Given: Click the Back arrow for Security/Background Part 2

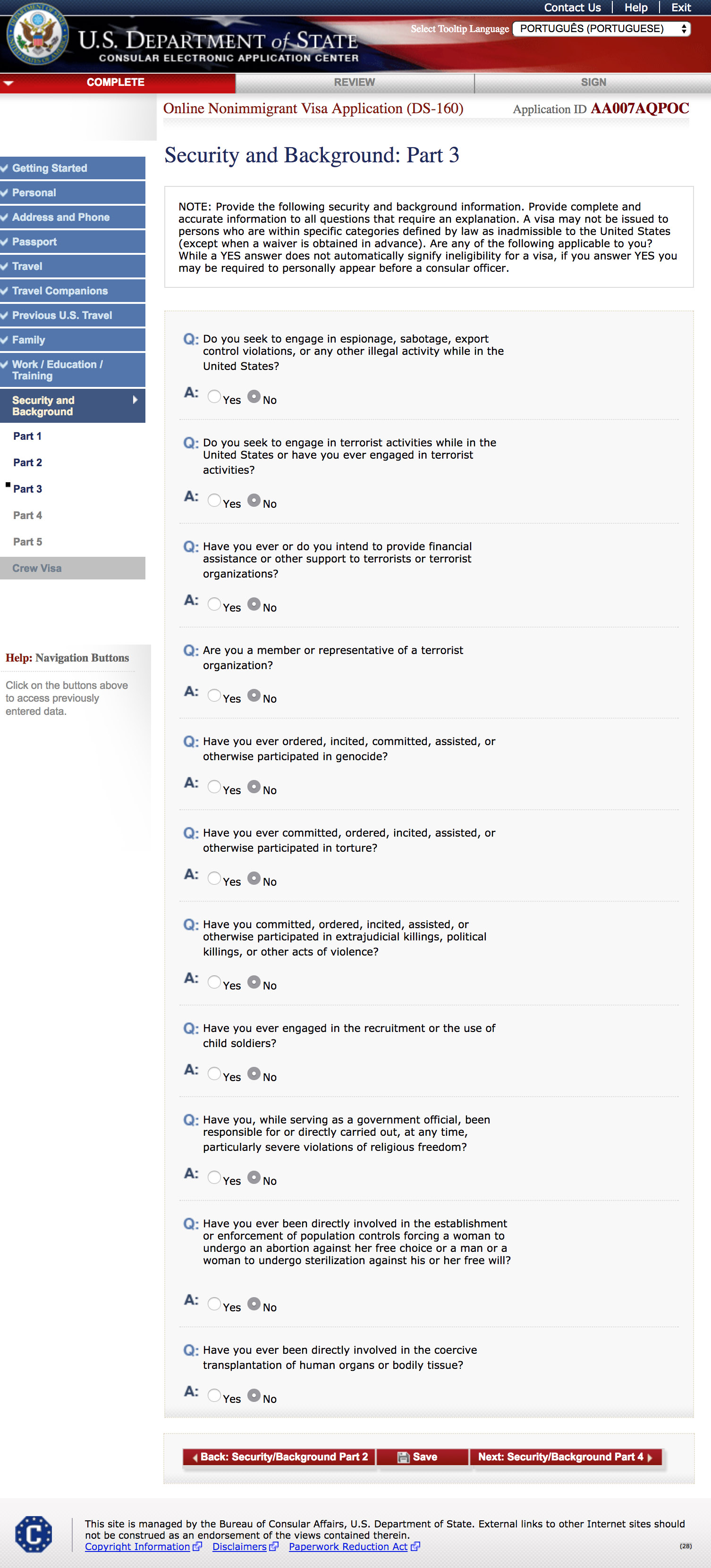Looking at the screenshot, I should (195, 1457).
